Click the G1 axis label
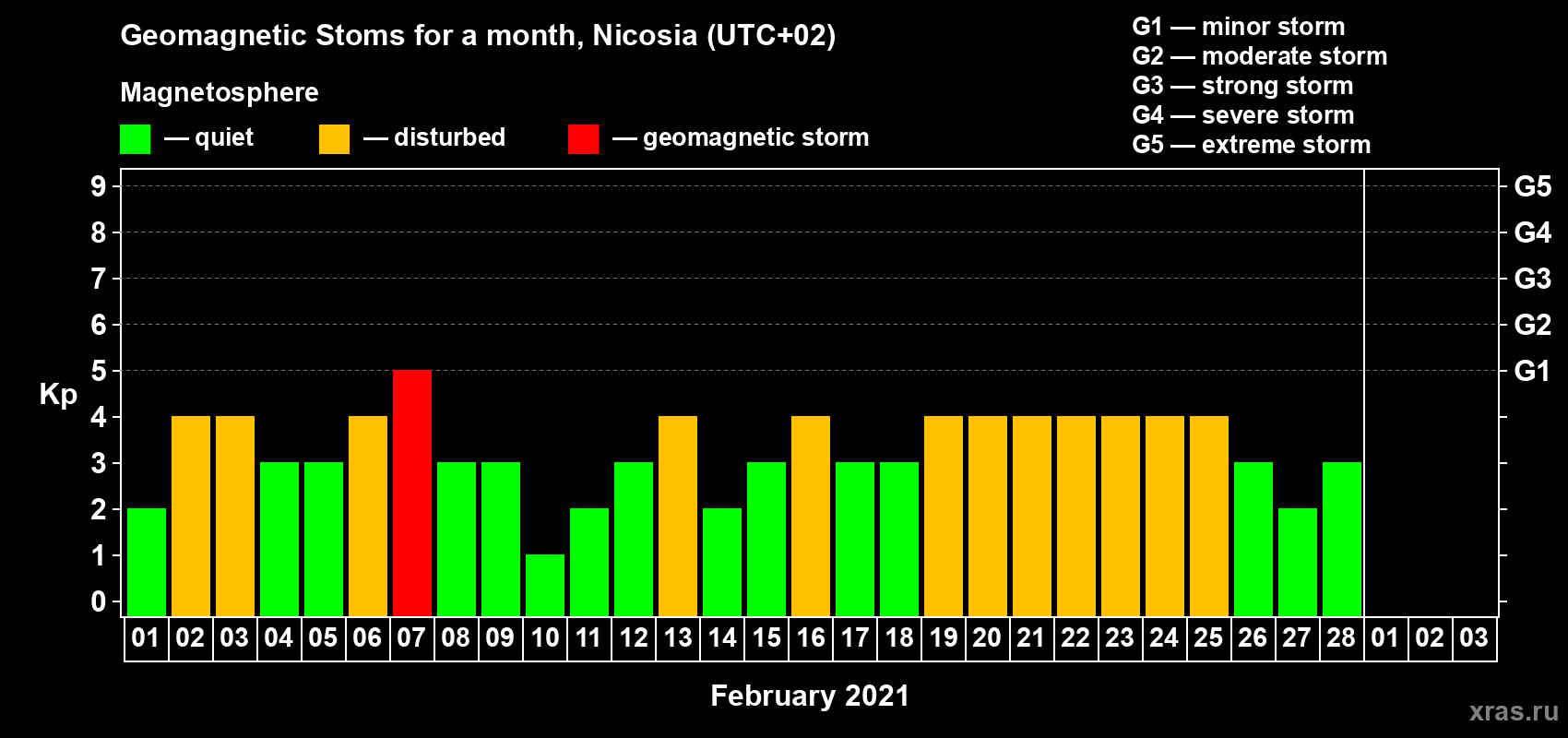Image resolution: width=1568 pixels, height=738 pixels. [1532, 371]
